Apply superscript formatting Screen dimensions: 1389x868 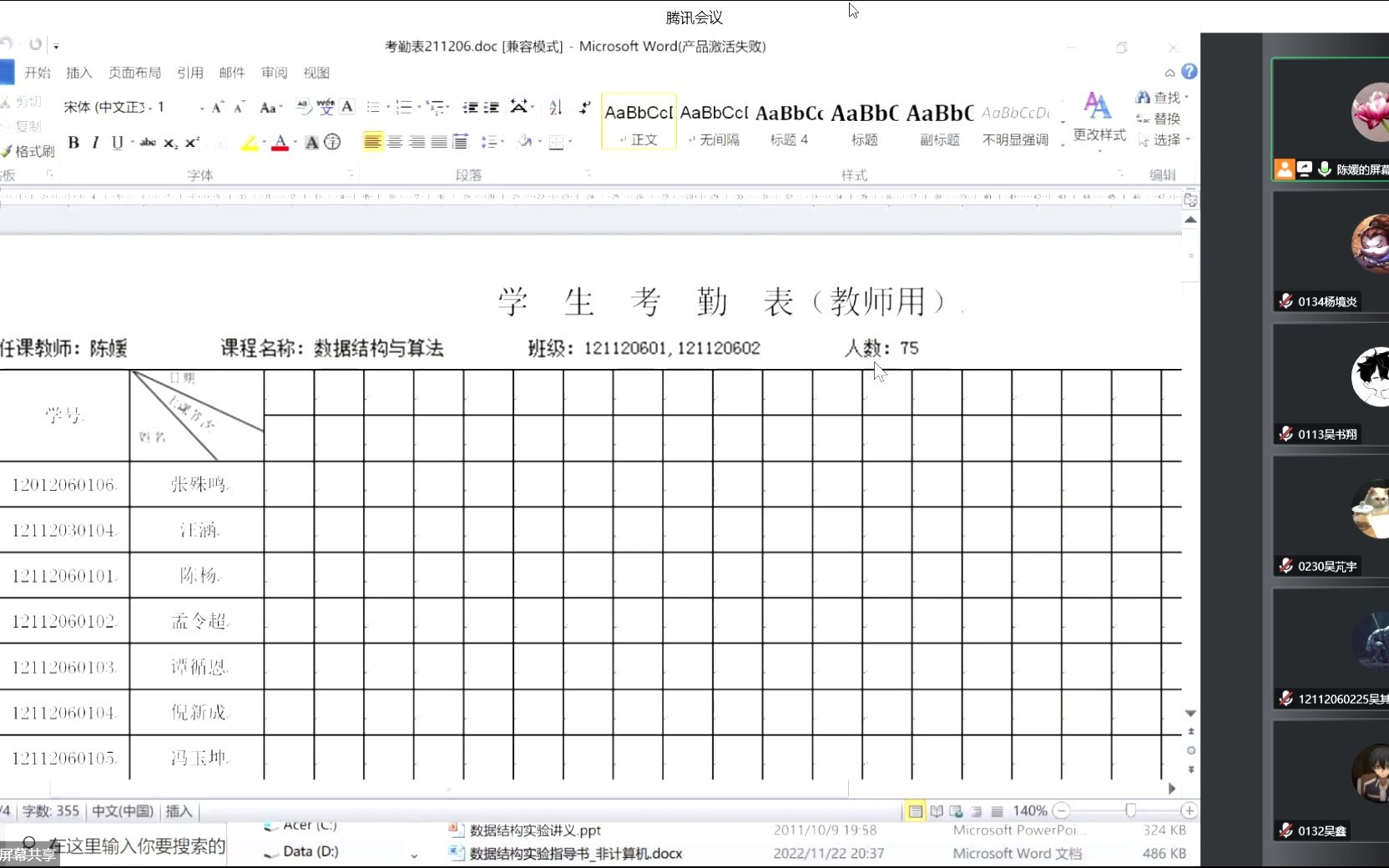pyautogui.click(x=192, y=143)
